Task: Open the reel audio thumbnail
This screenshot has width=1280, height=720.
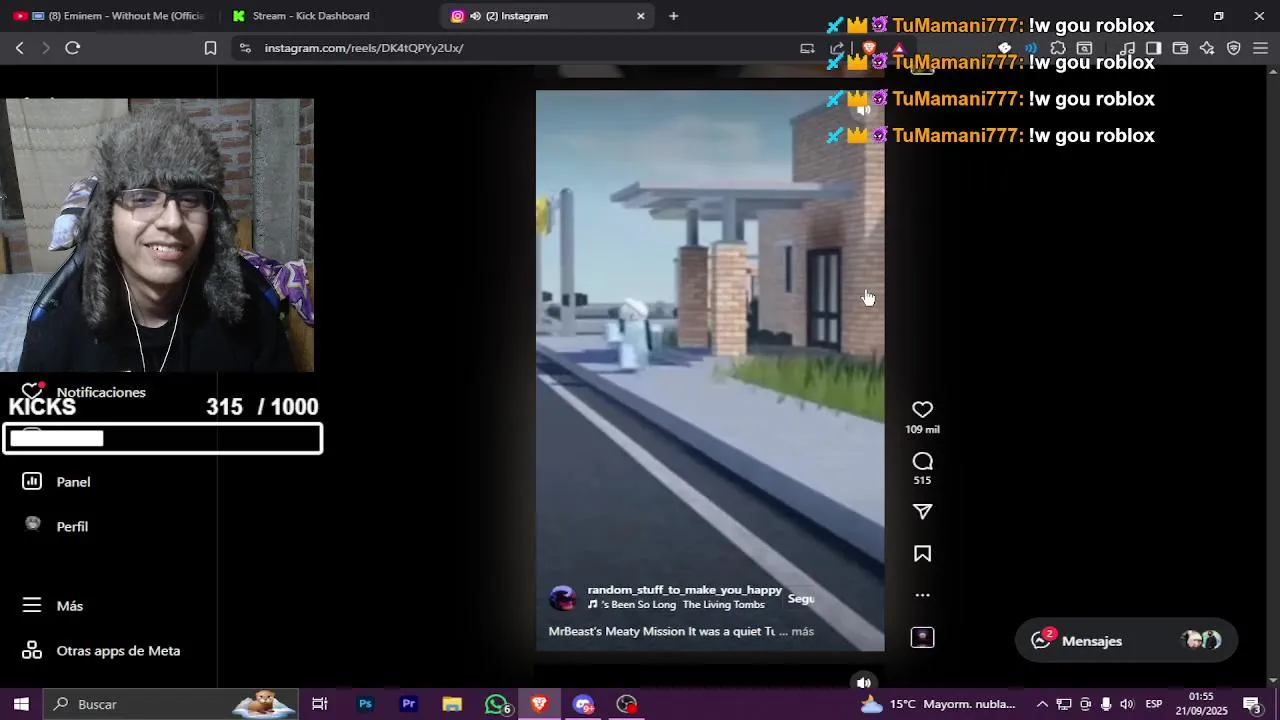Action: click(922, 637)
